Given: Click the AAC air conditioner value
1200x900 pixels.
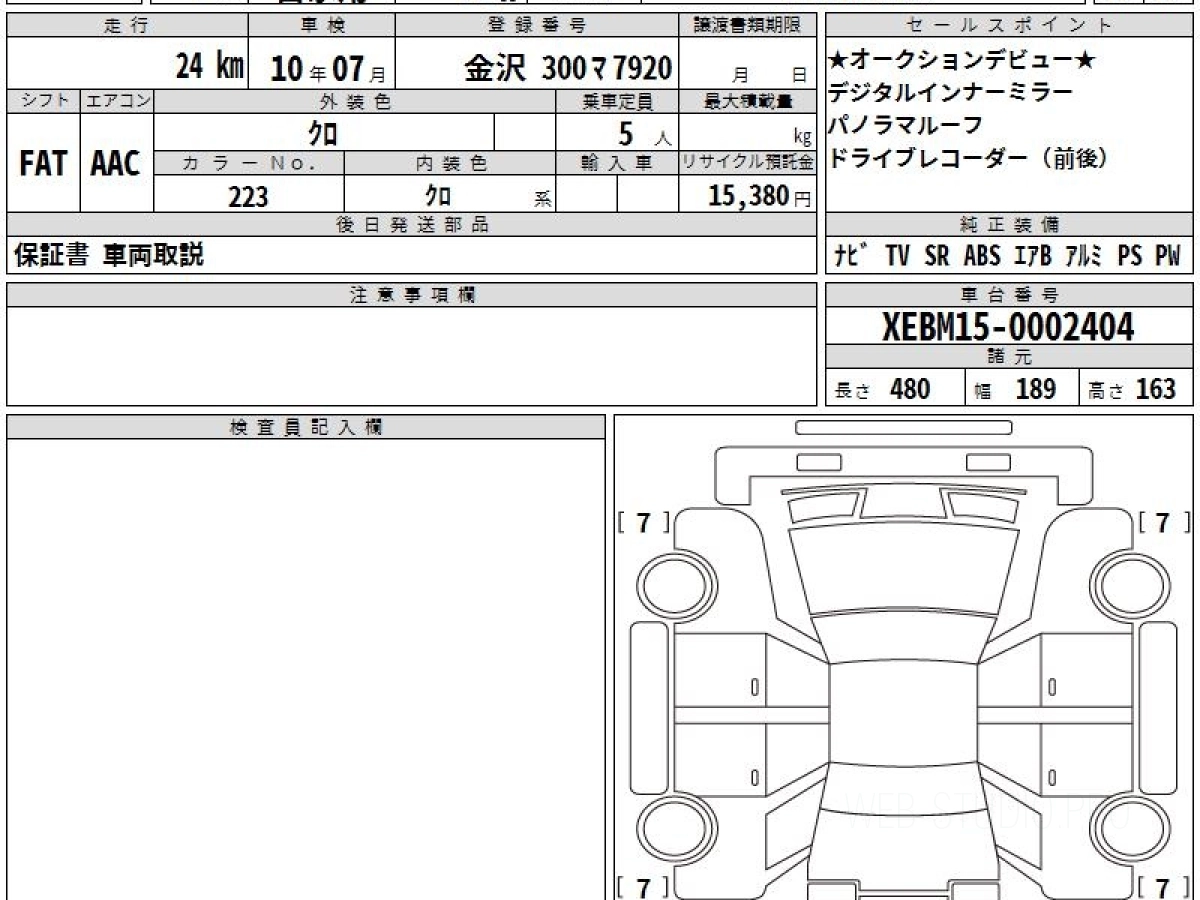Looking at the screenshot, I should pyautogui.click(x=116, y=164).
